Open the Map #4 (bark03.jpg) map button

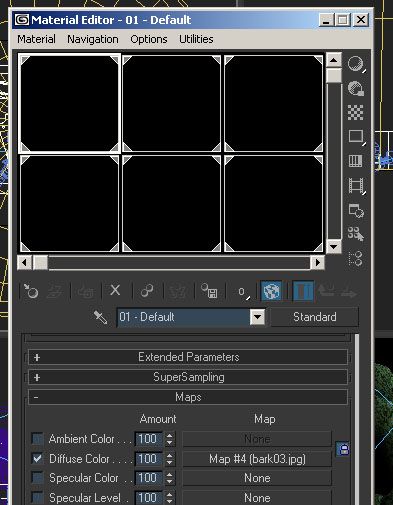click(257, 459)
